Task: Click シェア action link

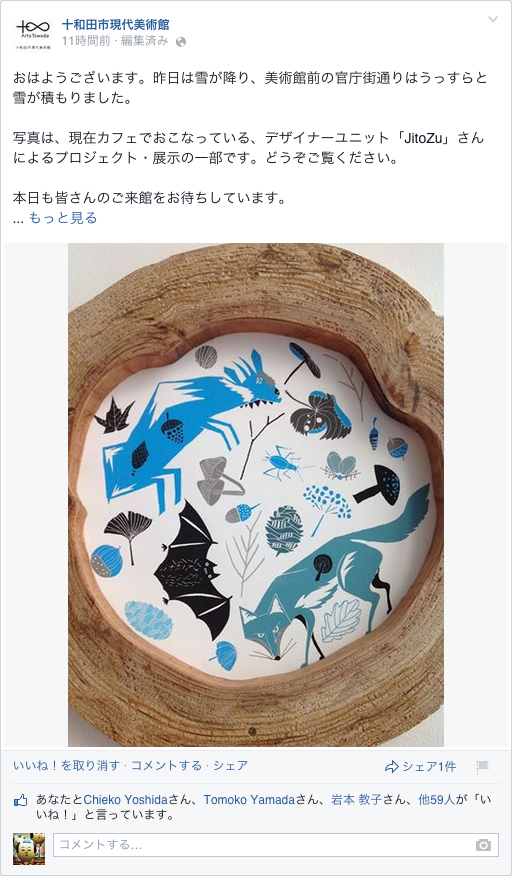Action: tap(230, 766)
